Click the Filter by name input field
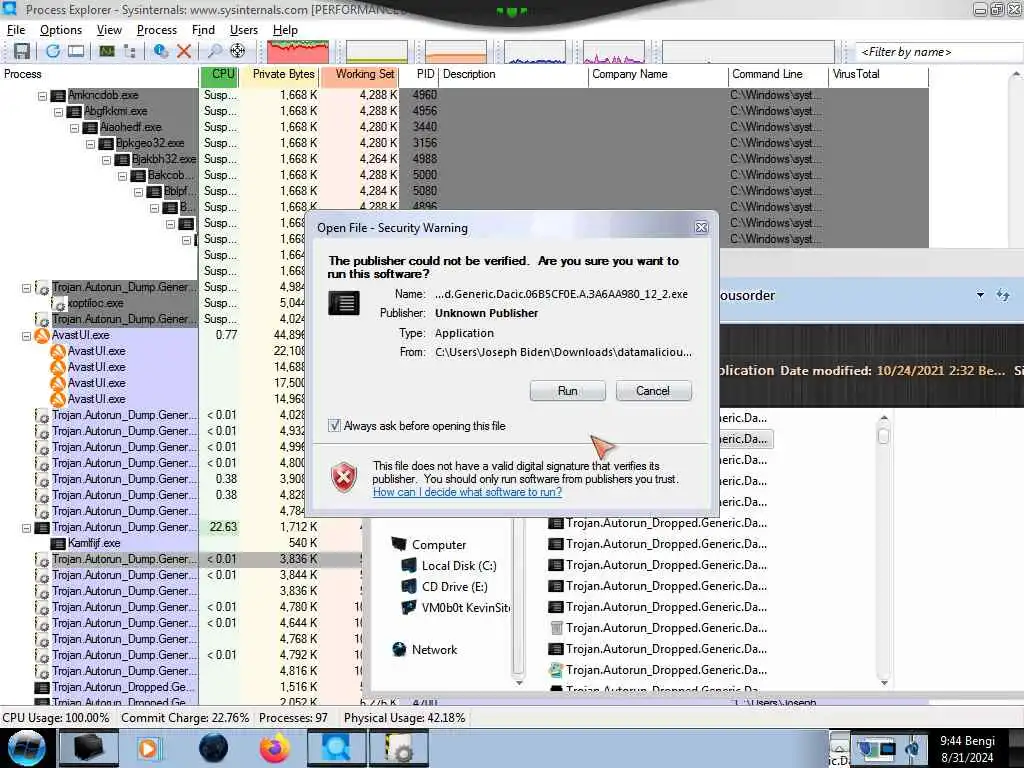1024x768 pixels. pos(938,52)
